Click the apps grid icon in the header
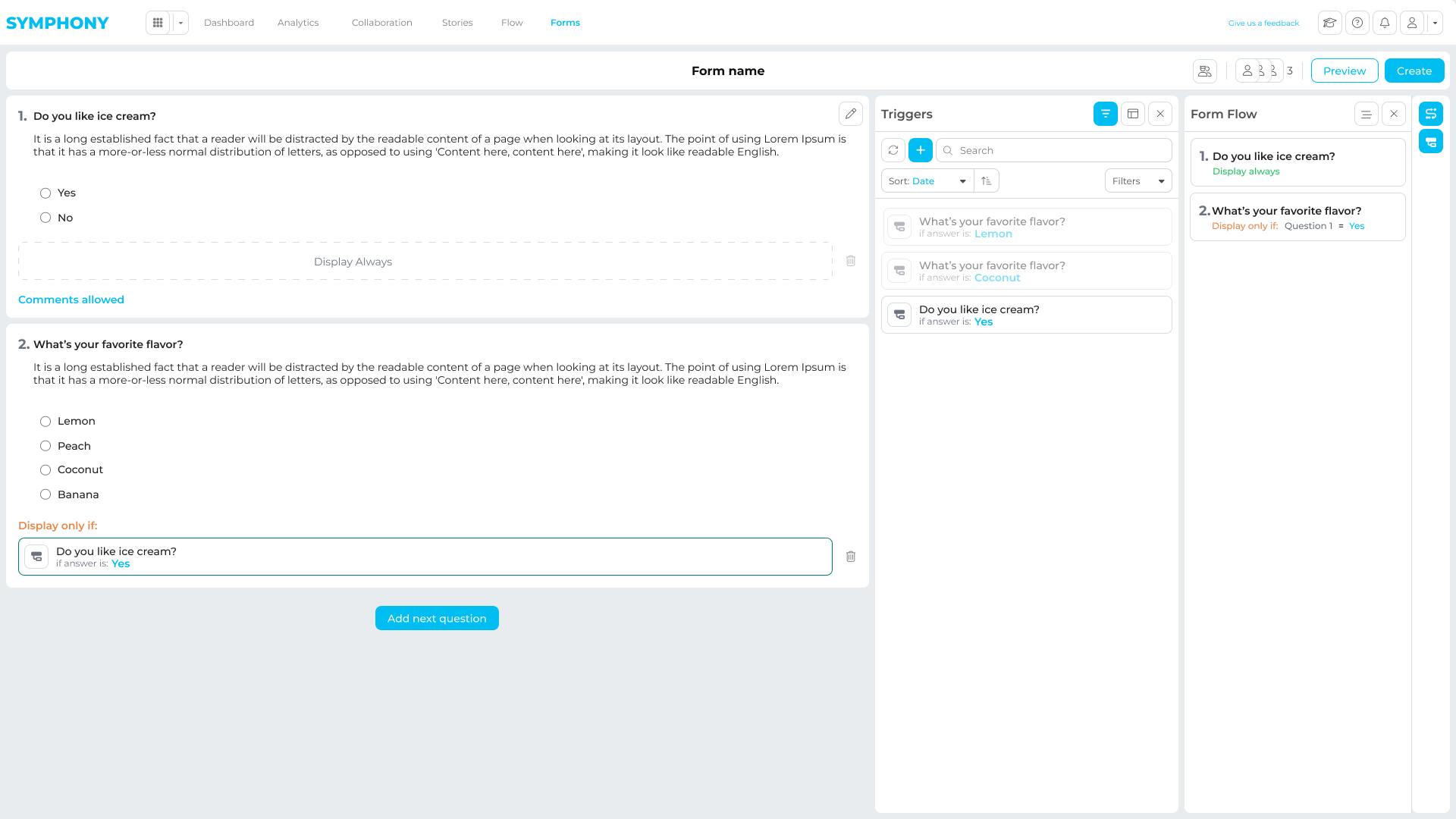The height and width of the screenshot is (819, 1456). click(158, 23)
